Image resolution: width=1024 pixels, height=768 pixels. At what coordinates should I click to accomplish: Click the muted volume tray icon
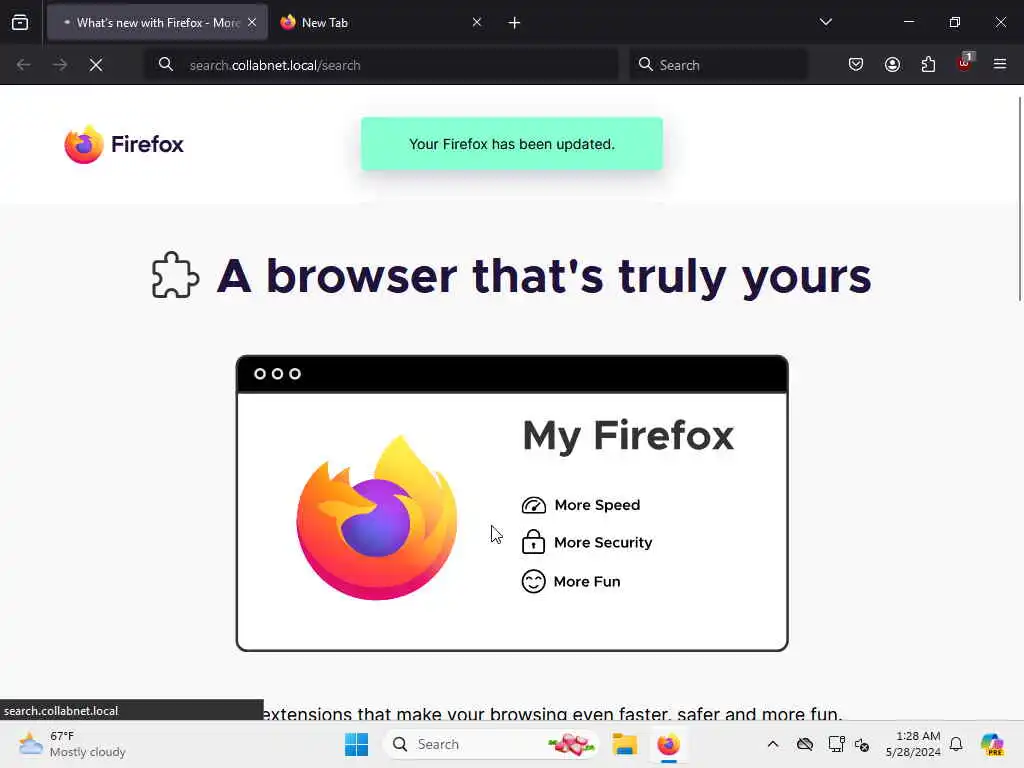click(x=862, y=744)
